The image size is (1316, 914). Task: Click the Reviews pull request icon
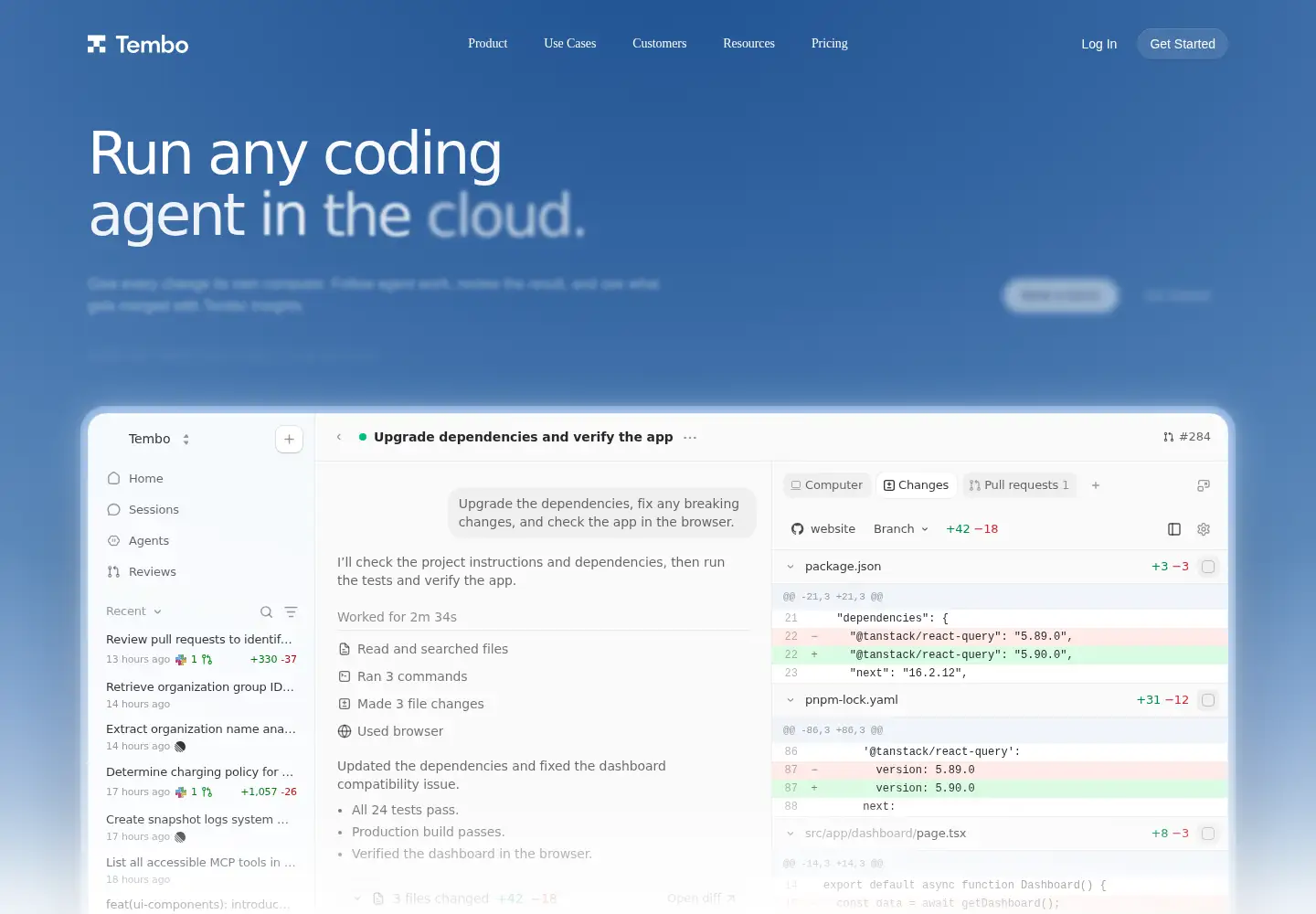click(114, 571)
